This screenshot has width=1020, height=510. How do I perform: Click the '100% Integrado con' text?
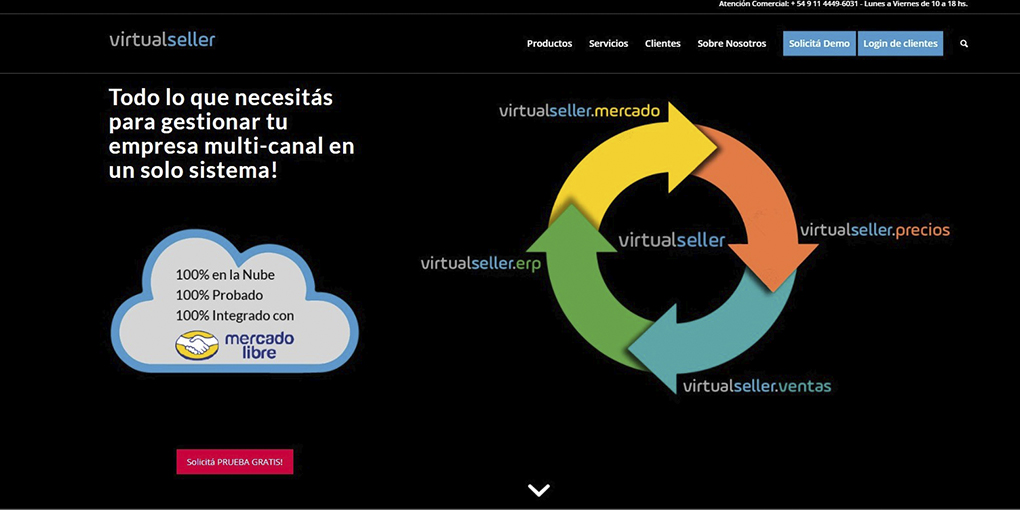pyautogui.click(x=235, y=315)
